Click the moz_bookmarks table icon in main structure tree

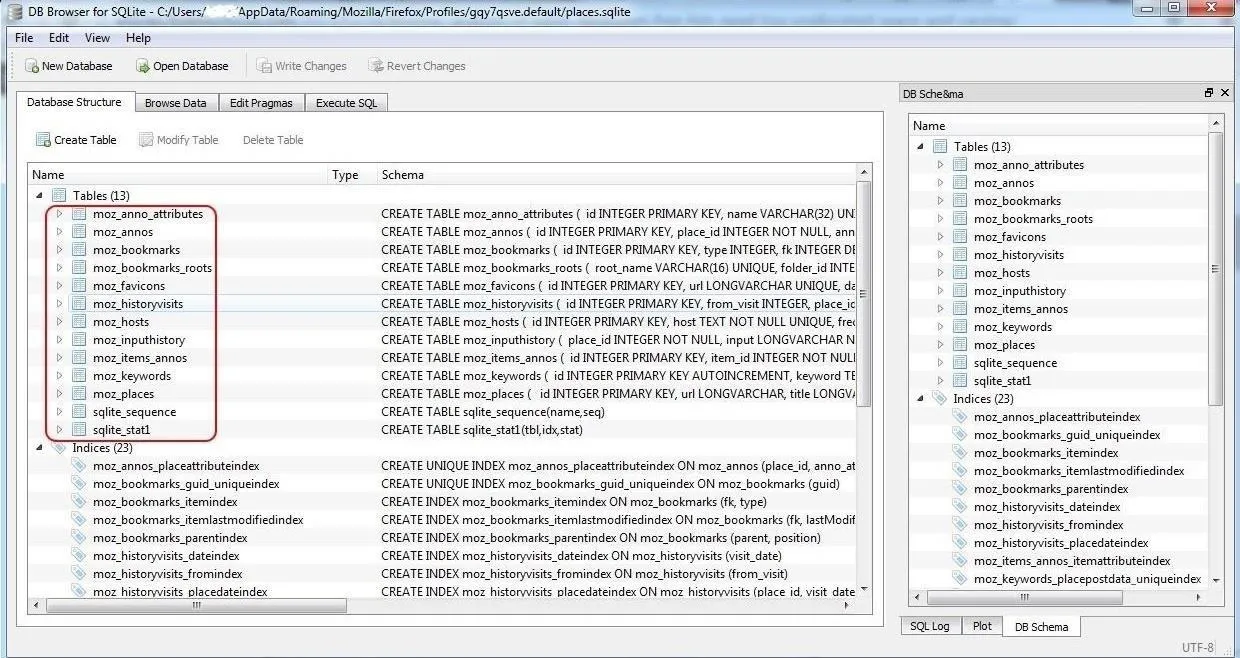(79, 250)
